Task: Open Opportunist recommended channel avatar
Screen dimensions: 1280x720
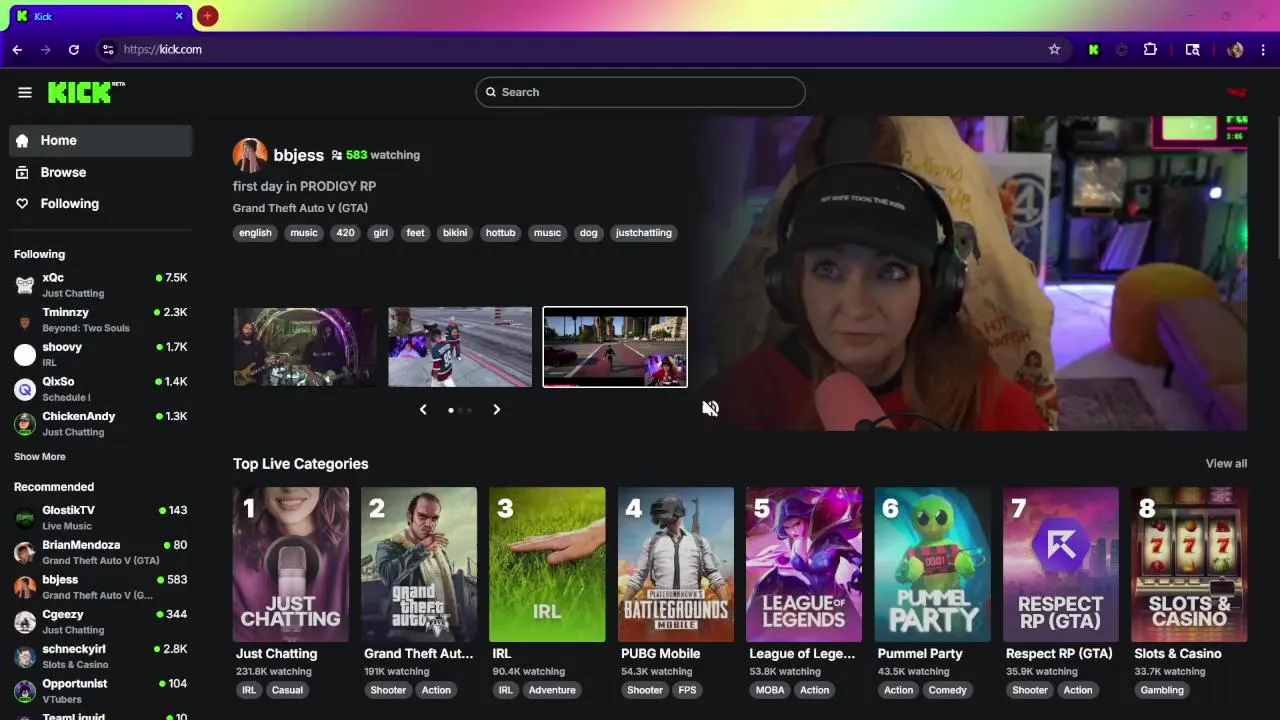Action: 25,691
